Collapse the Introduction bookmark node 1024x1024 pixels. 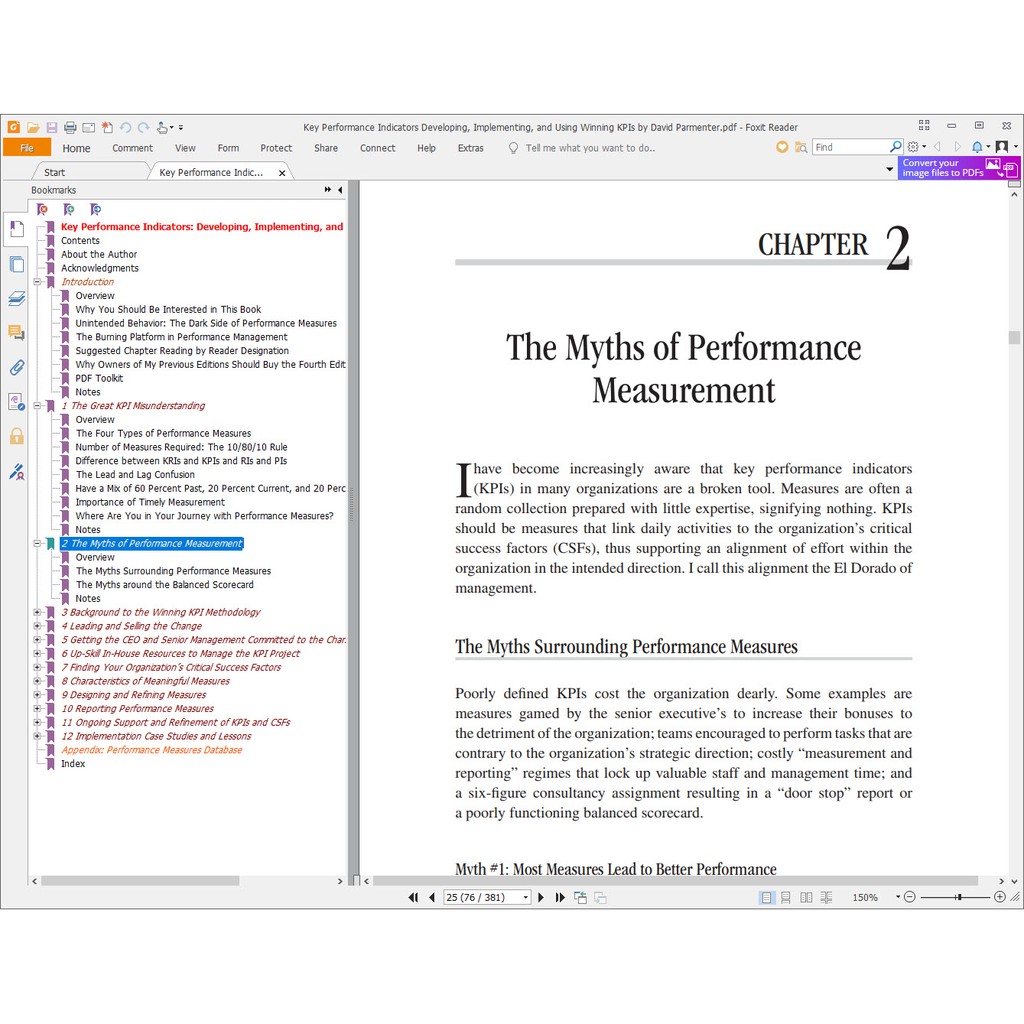click(37, 282)
